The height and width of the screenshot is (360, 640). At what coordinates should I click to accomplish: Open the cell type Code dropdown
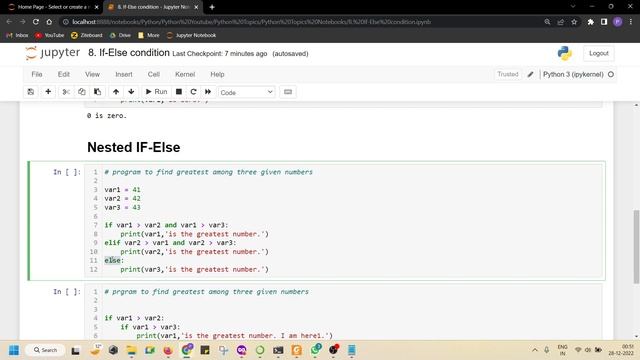pyautogui.click(x=247, y=92)
